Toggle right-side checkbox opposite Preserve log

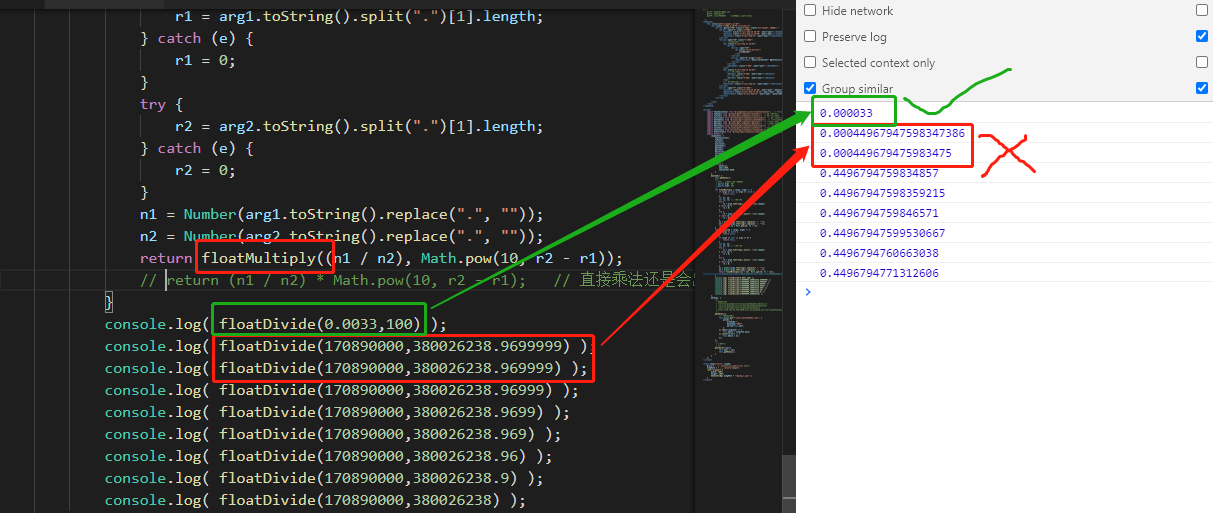(1201, 36)
